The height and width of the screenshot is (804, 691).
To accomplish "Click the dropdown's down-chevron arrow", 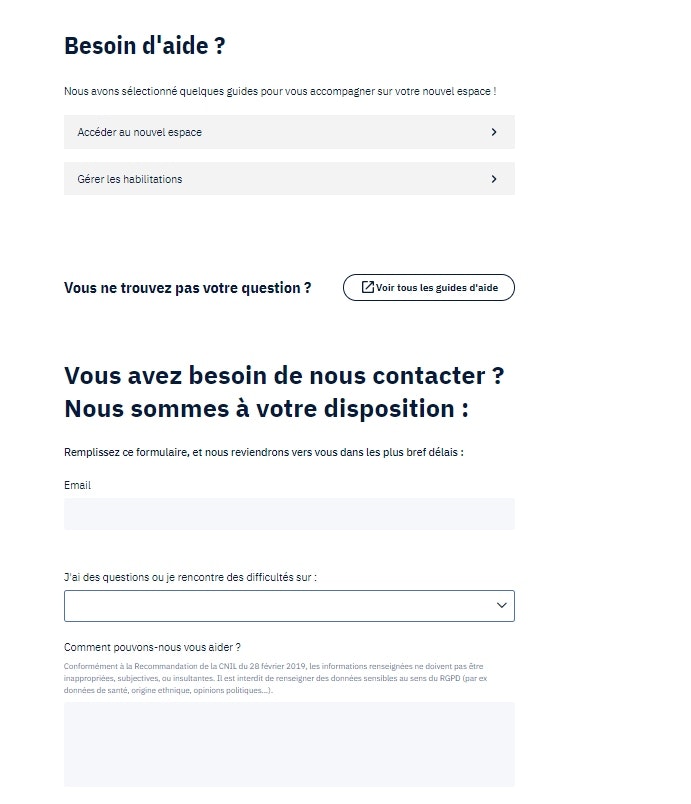I will click(502, 606).
